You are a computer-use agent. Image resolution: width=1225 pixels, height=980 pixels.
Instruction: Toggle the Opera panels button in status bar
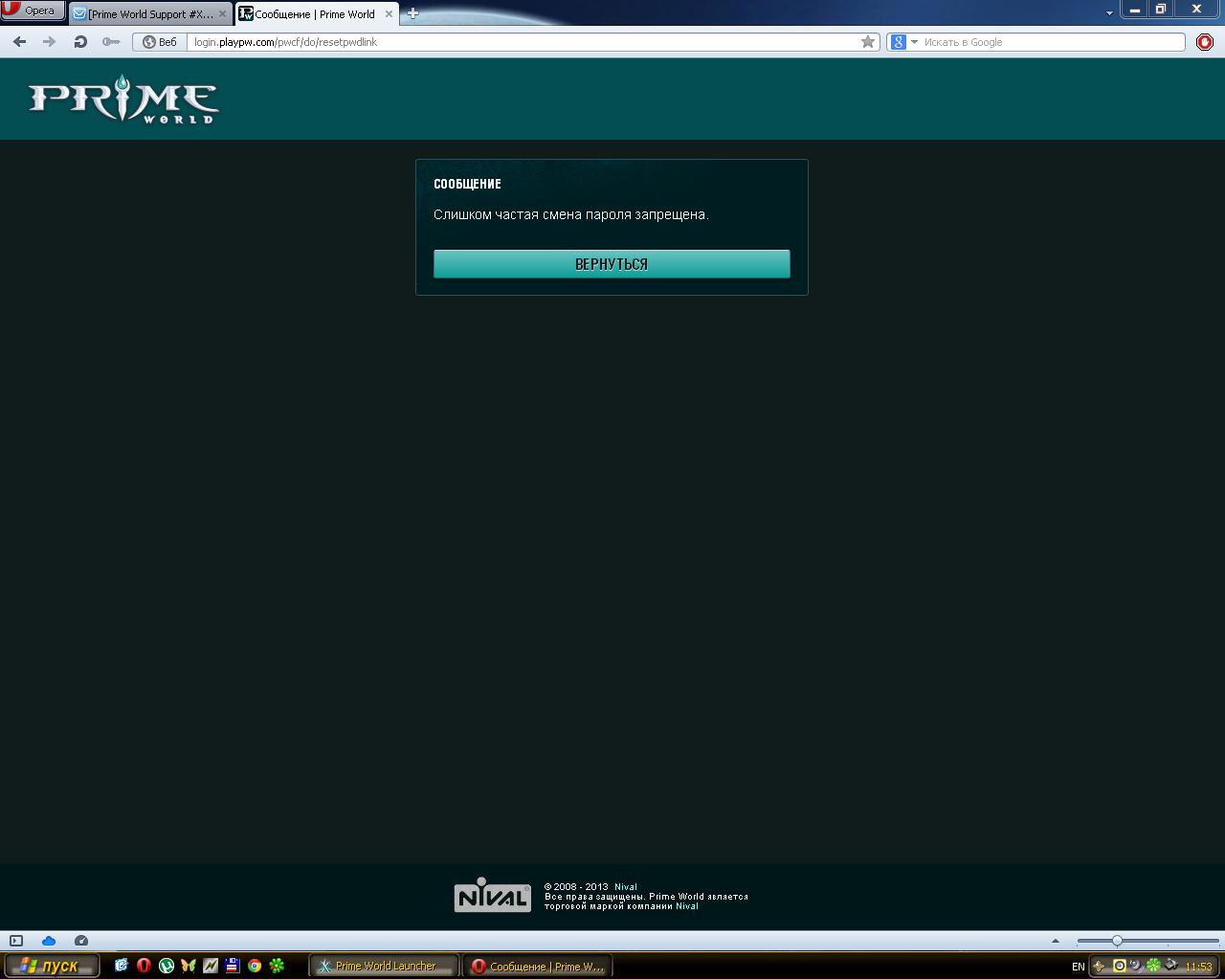pyautogui.click(x=16, y=941)
